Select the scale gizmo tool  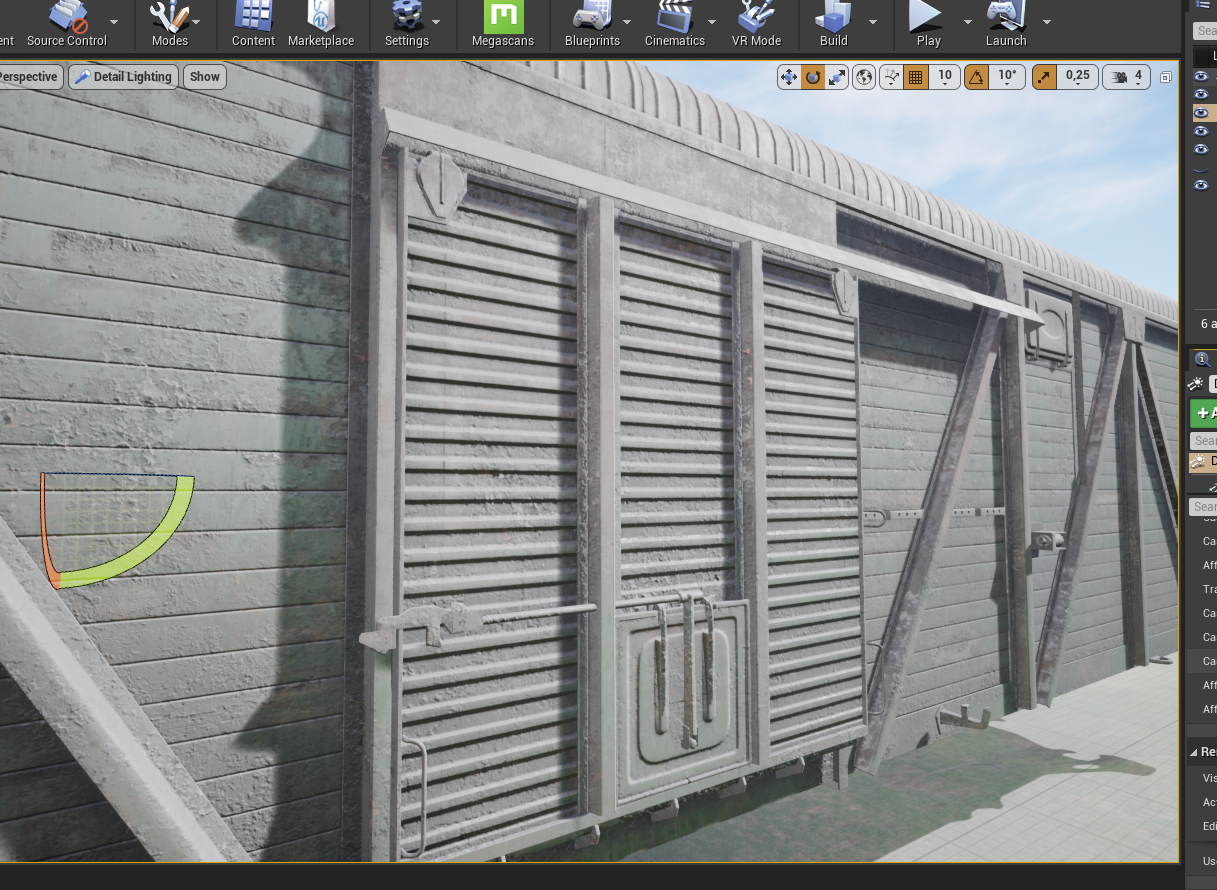pos(837,77)
